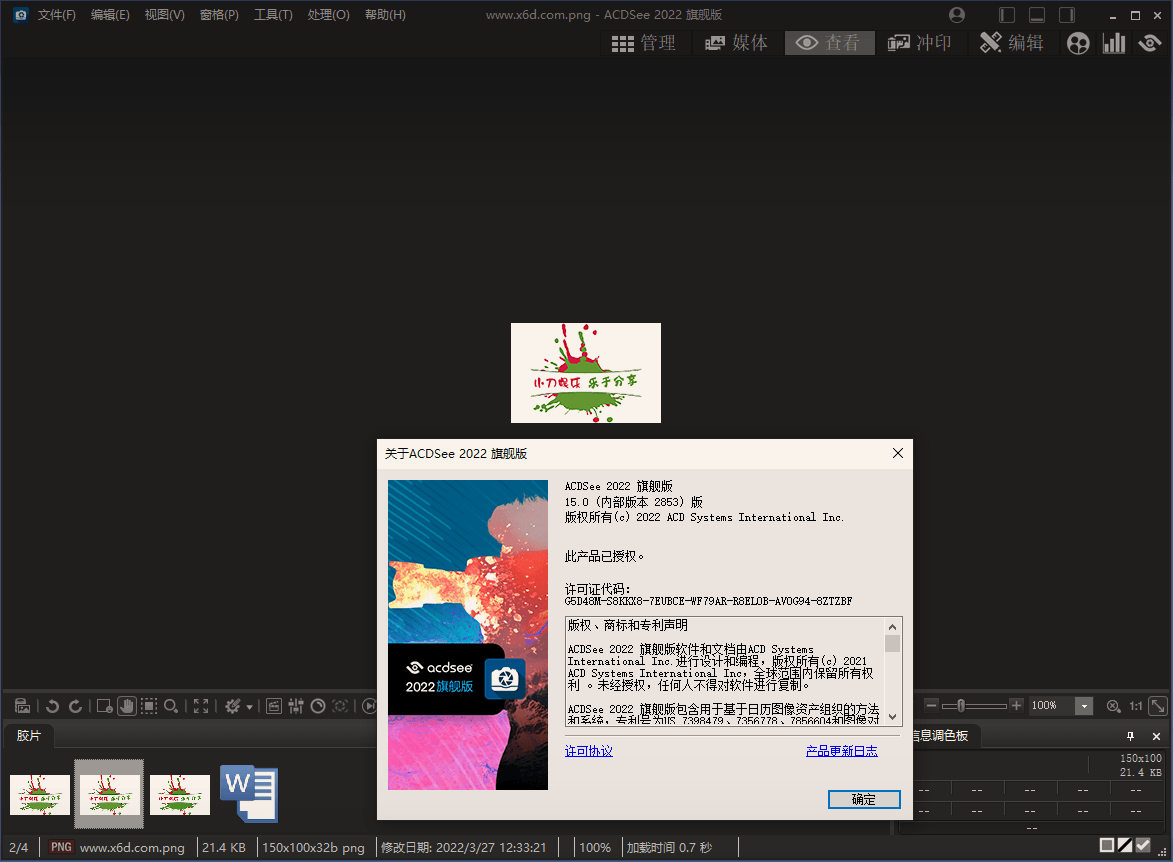Activate the rectangular selection tool icon
1173x862 pixels.
[148, 705]
